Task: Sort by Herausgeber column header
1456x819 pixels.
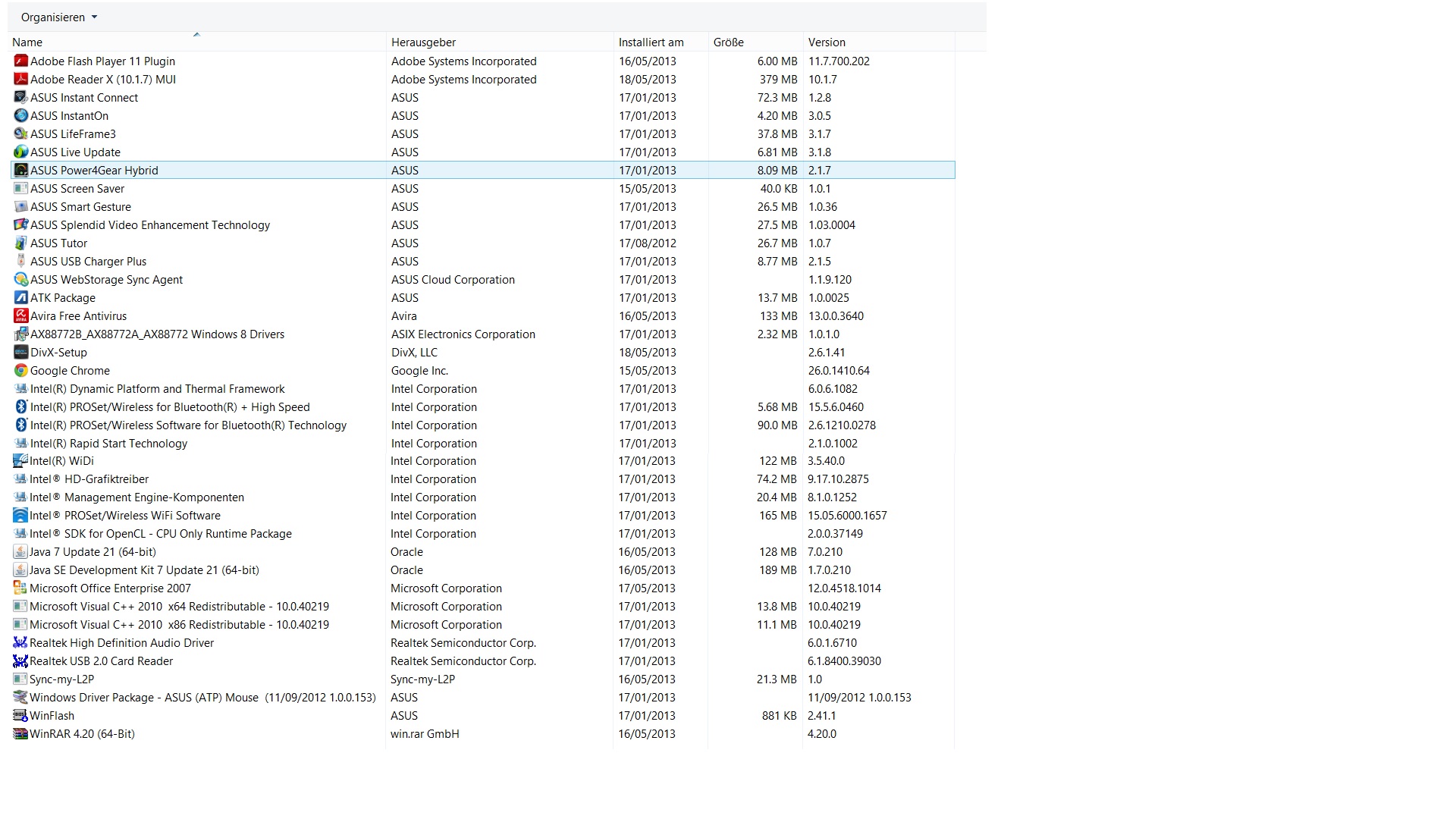Action: pos(423,42)
